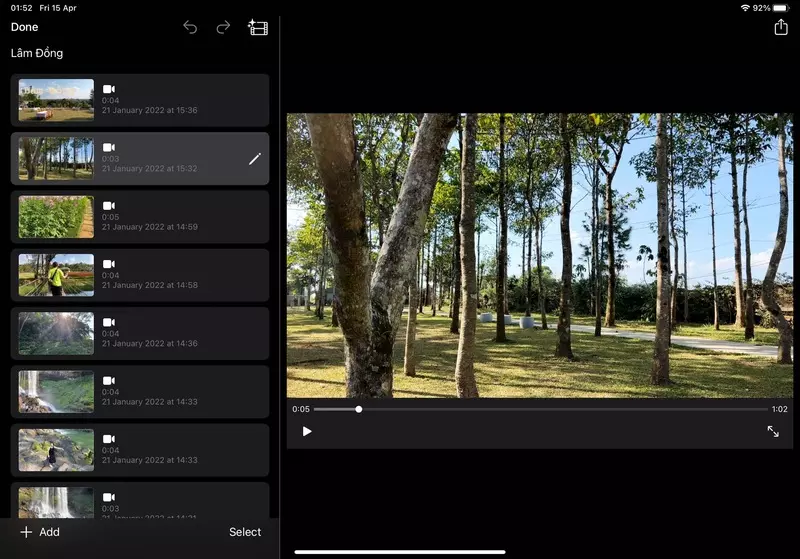Tap camera icon on 14:59 clip
The height and width of the screenshot is (559, 800).
pyautogui.click(x=109, y=206)
